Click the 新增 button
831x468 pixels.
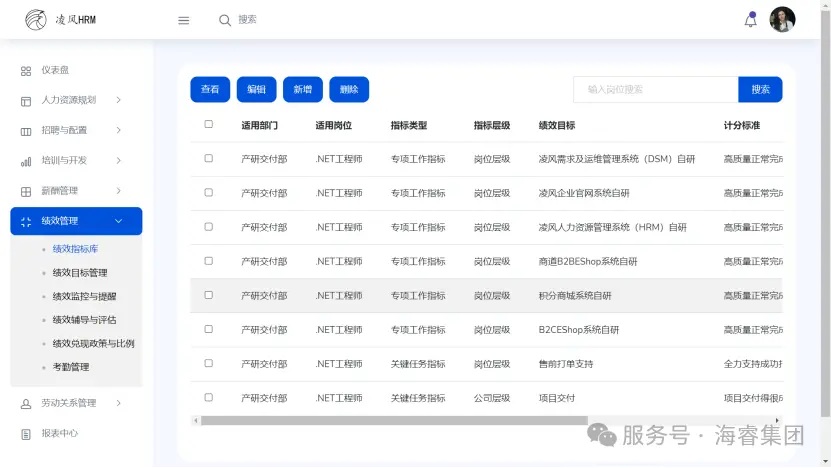coord(302,89)
